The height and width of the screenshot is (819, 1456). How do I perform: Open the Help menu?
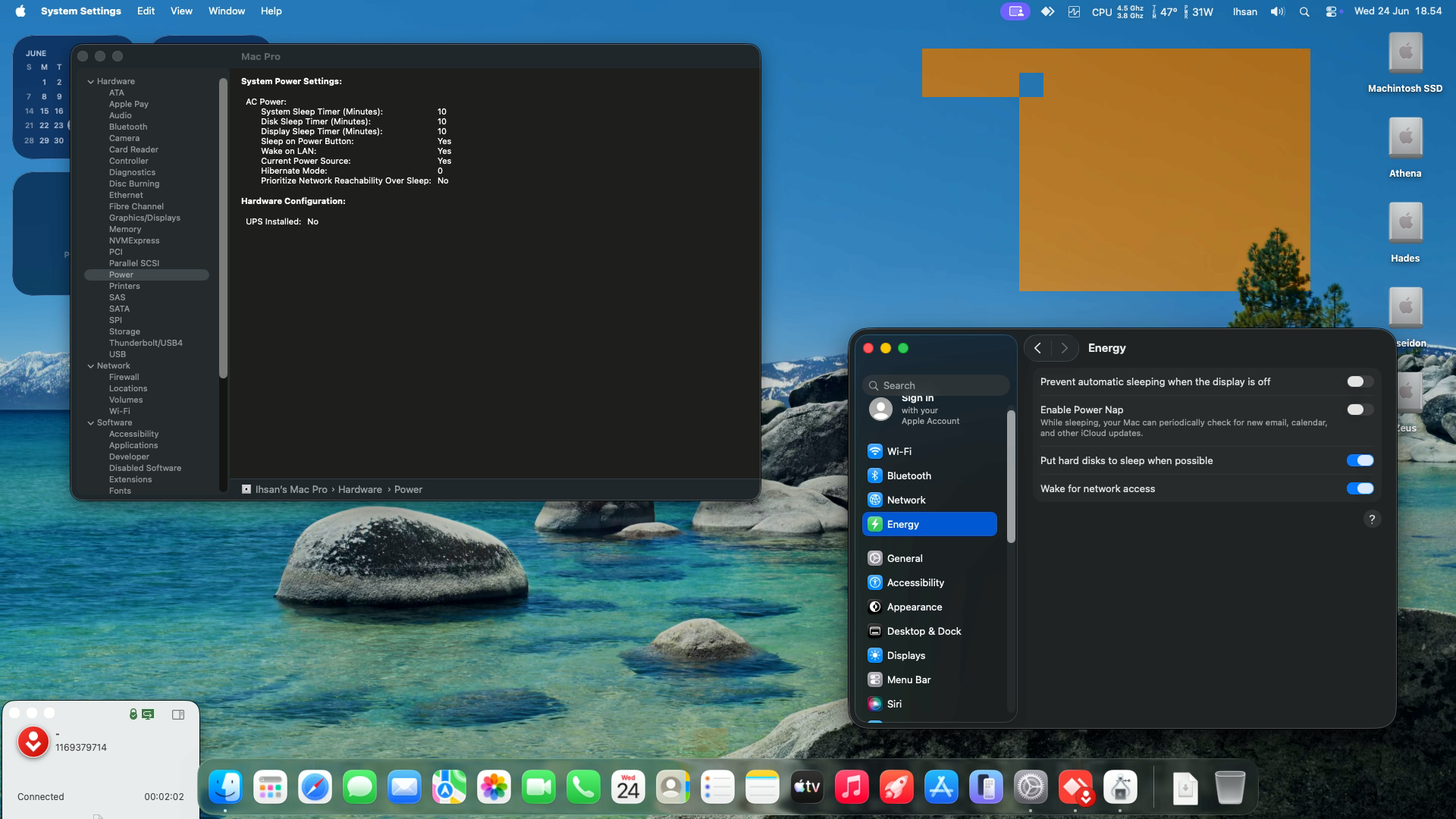click(x=271, y=11)
